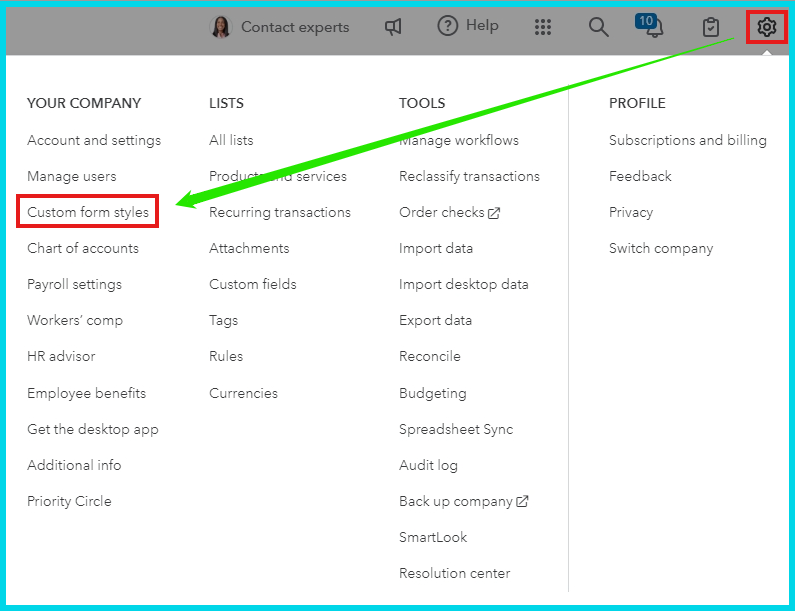
Task: Open Tags list
Action: [x=224, y=320]
